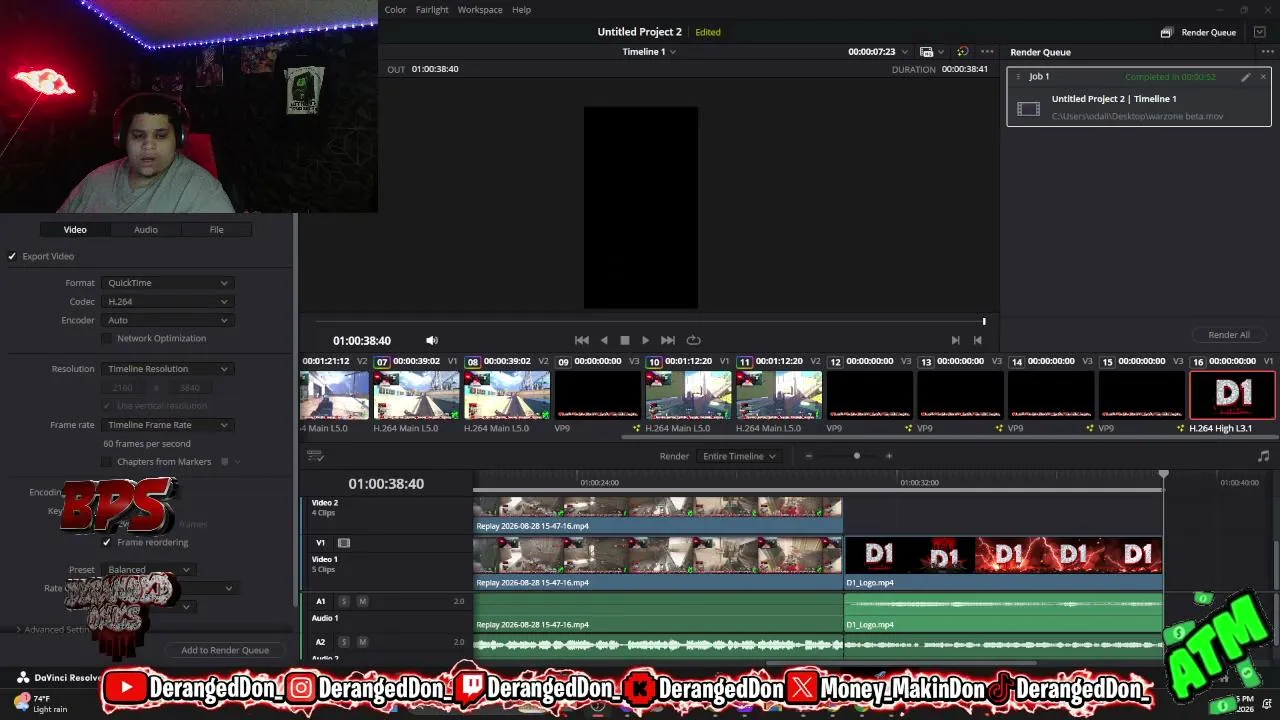This screenshot has height=720, width=1280.
Task: Toggle the Export Video checkbox
Action: tap(13, 256)
